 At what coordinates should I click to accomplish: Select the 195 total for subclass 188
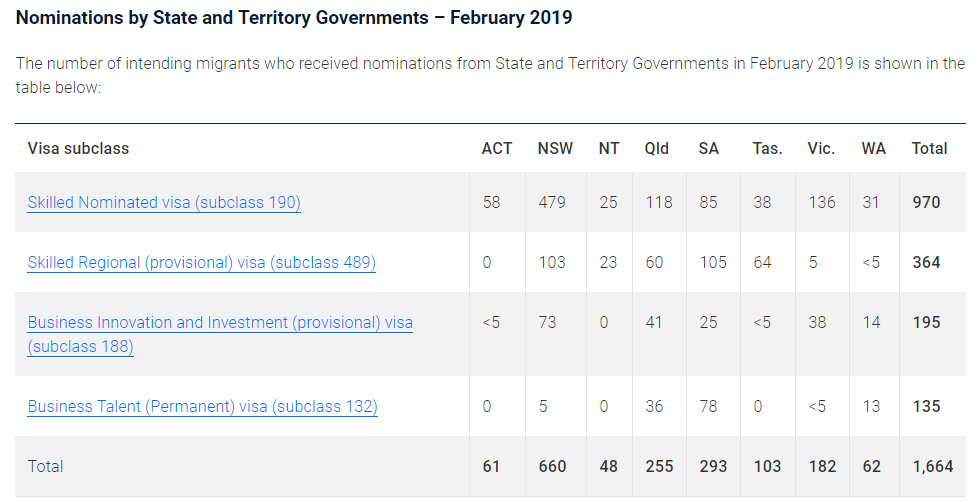coord(926,323)
